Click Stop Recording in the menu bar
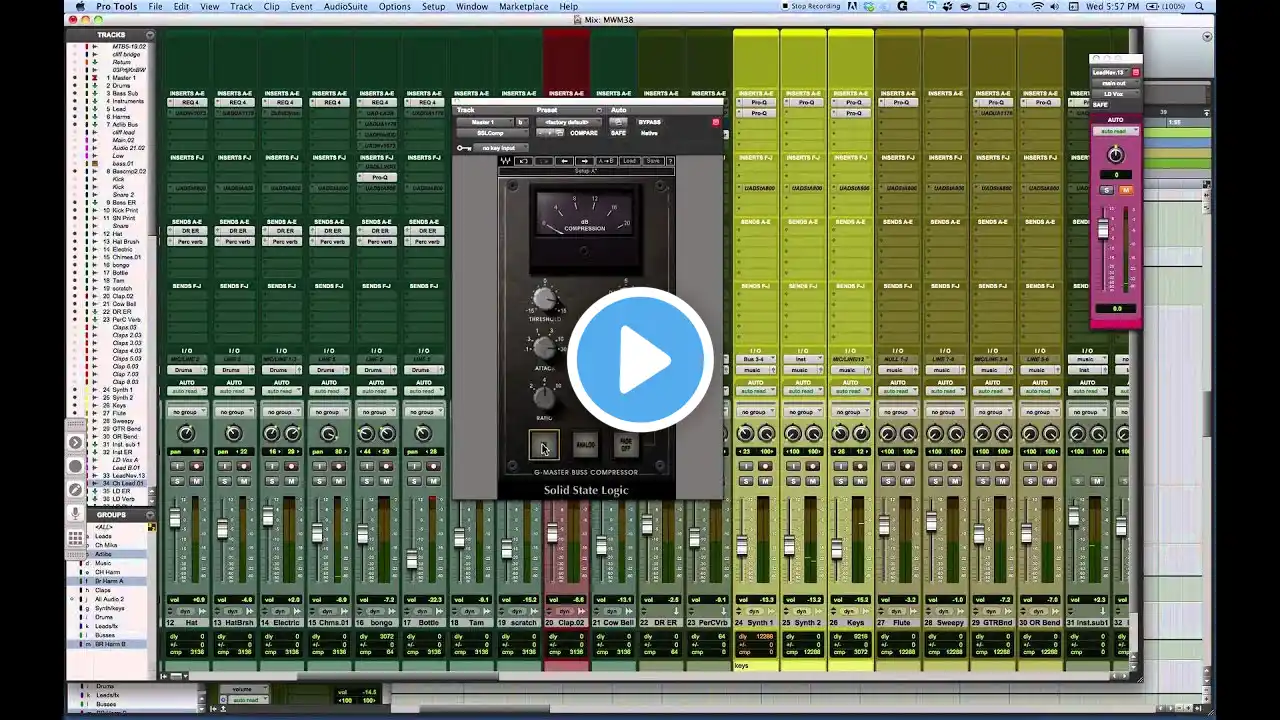The width and height of the screenshot is (1280, 720). tap(812, 6)
